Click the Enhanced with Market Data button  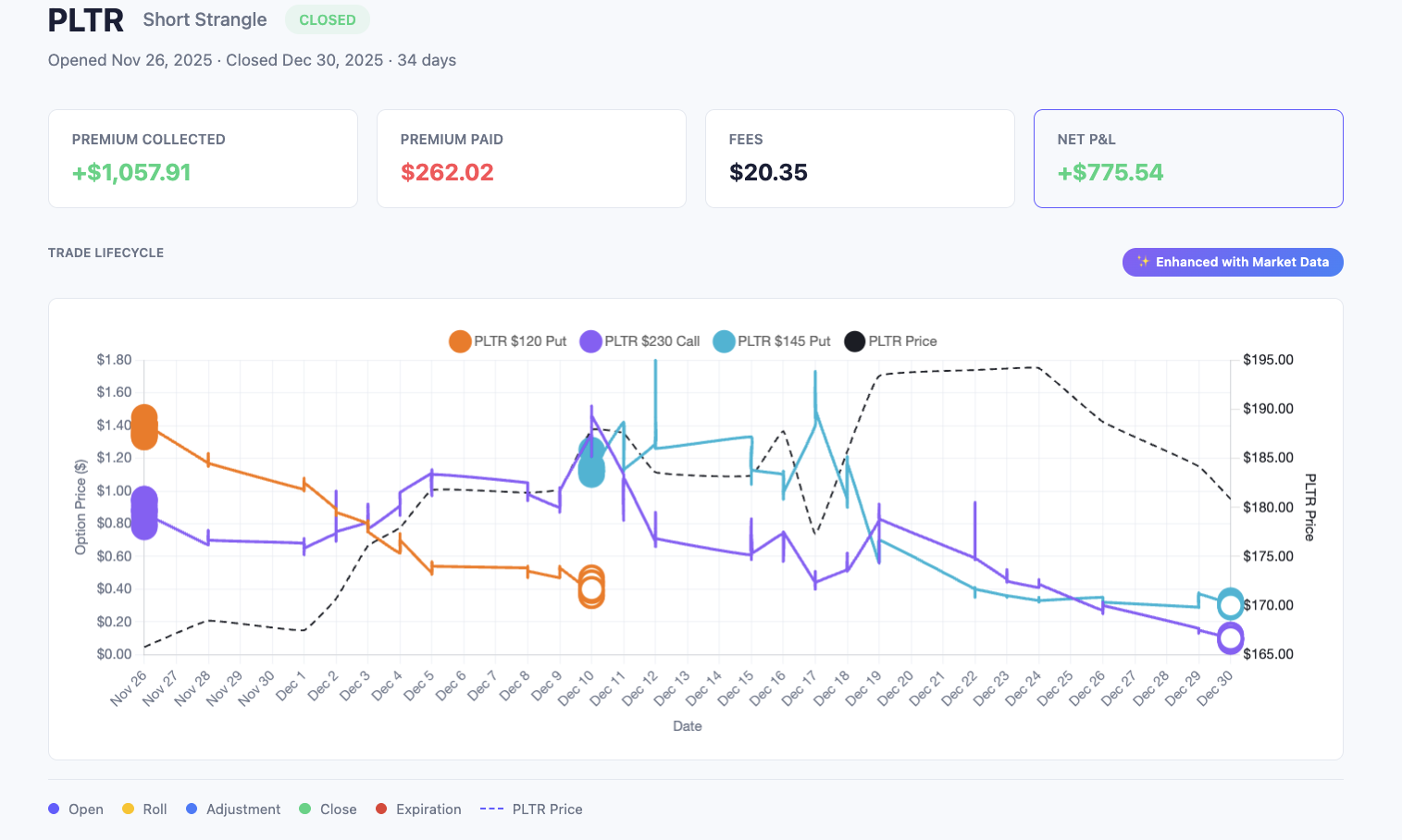[1233, 262]
